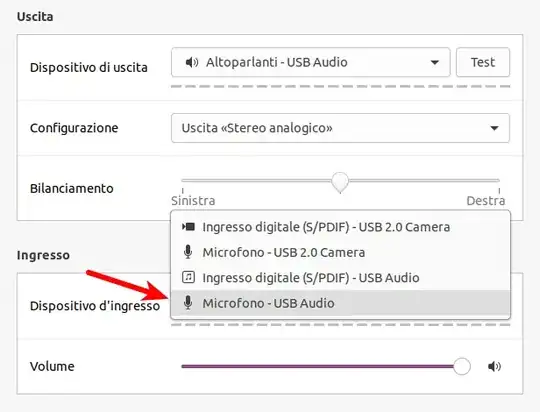Click the purple Volume slider track
This screenshot has height=412, width=540.
pos(317,366)
